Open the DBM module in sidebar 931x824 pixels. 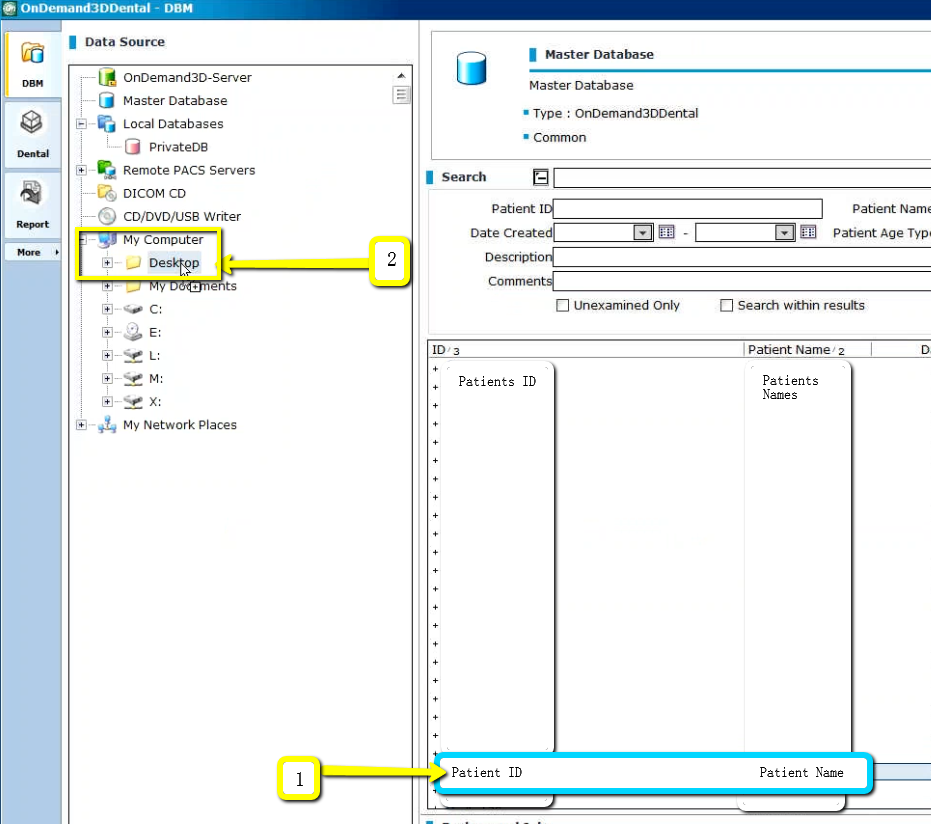point(32,64)
